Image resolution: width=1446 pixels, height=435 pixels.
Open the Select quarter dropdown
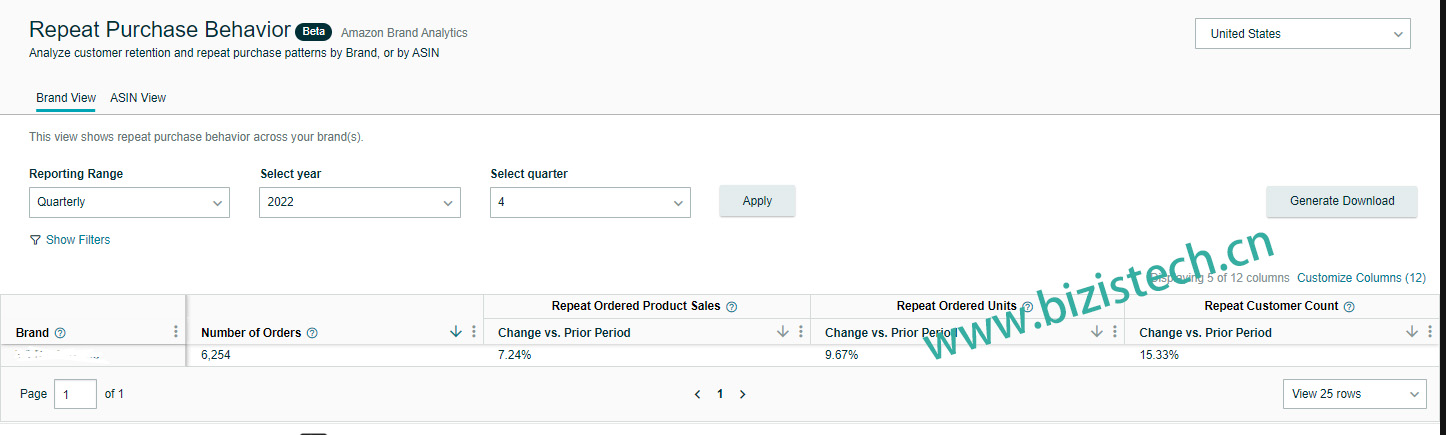tap(590, 202)
